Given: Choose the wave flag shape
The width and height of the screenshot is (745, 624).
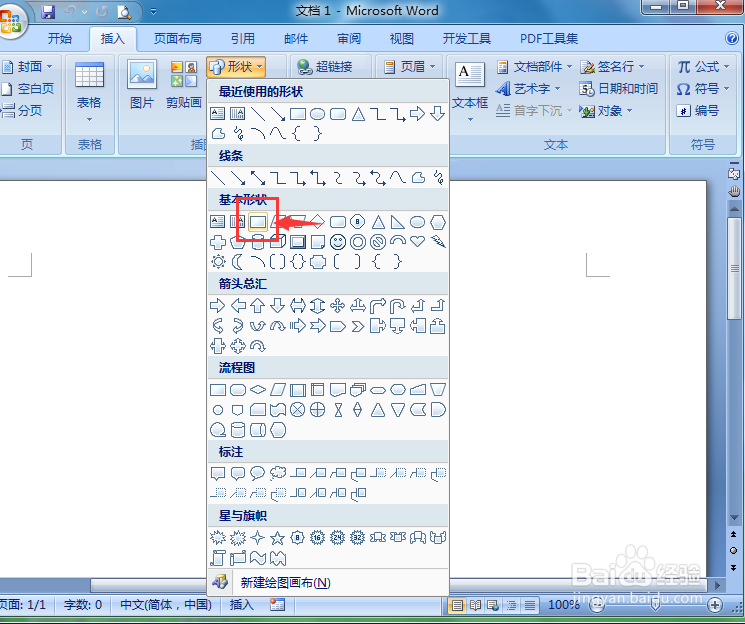Looking at the screenshot, I should click(x=258, y=557).
